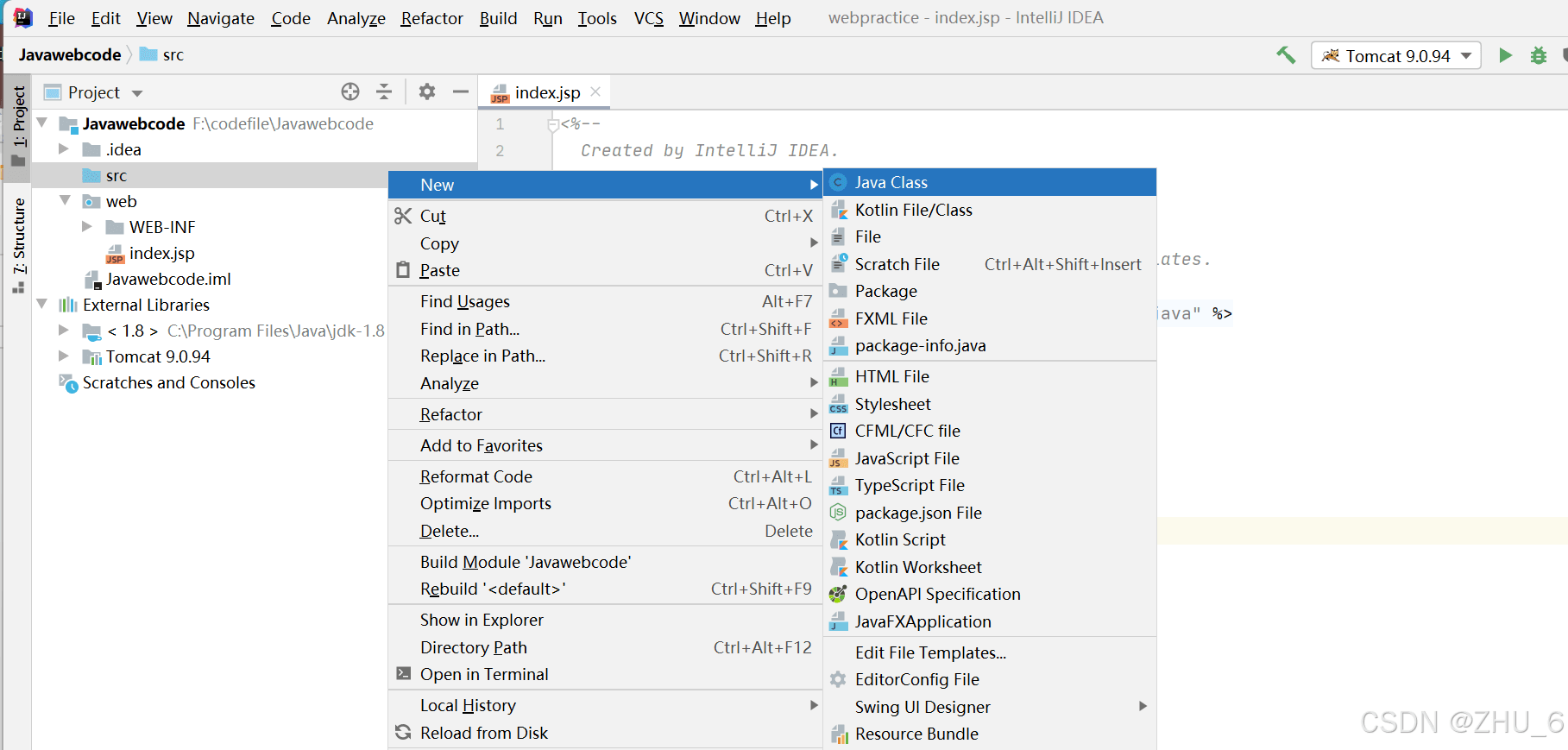Screen dimensions: 1568x750
Task: Hide the Project panel with minimize dash
Action: point(461,91)
